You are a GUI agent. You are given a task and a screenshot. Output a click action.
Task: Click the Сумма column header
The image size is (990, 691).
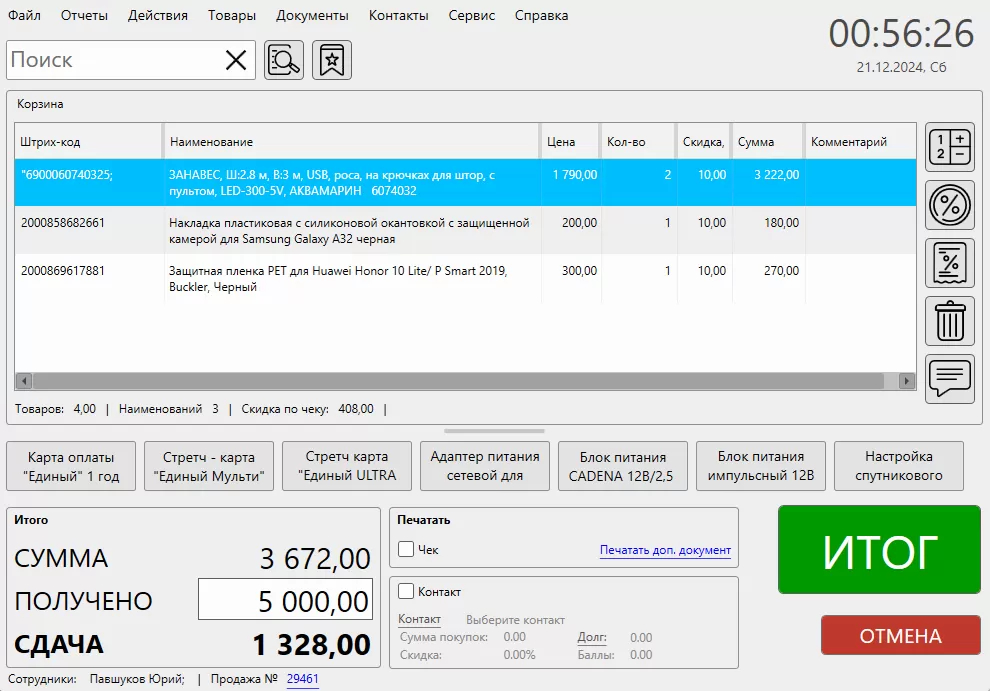(x=768, y=141)
